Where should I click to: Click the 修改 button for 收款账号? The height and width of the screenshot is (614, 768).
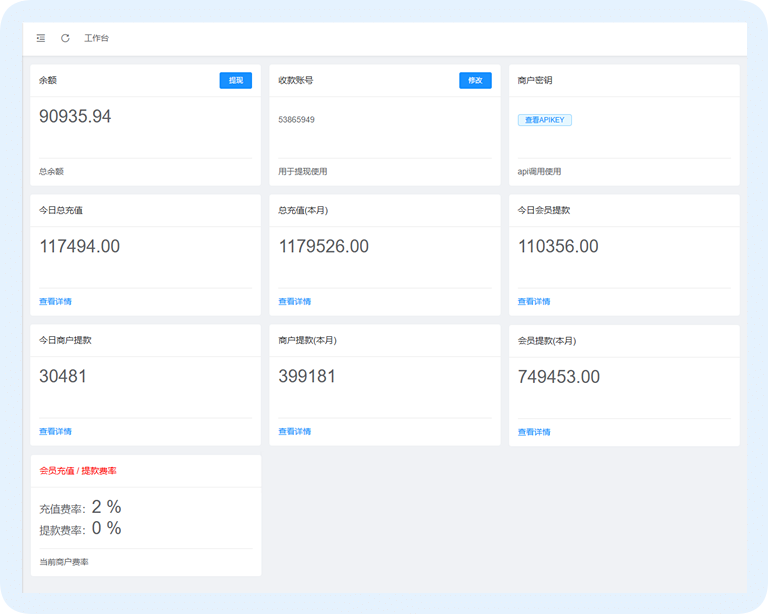point(475,80)
